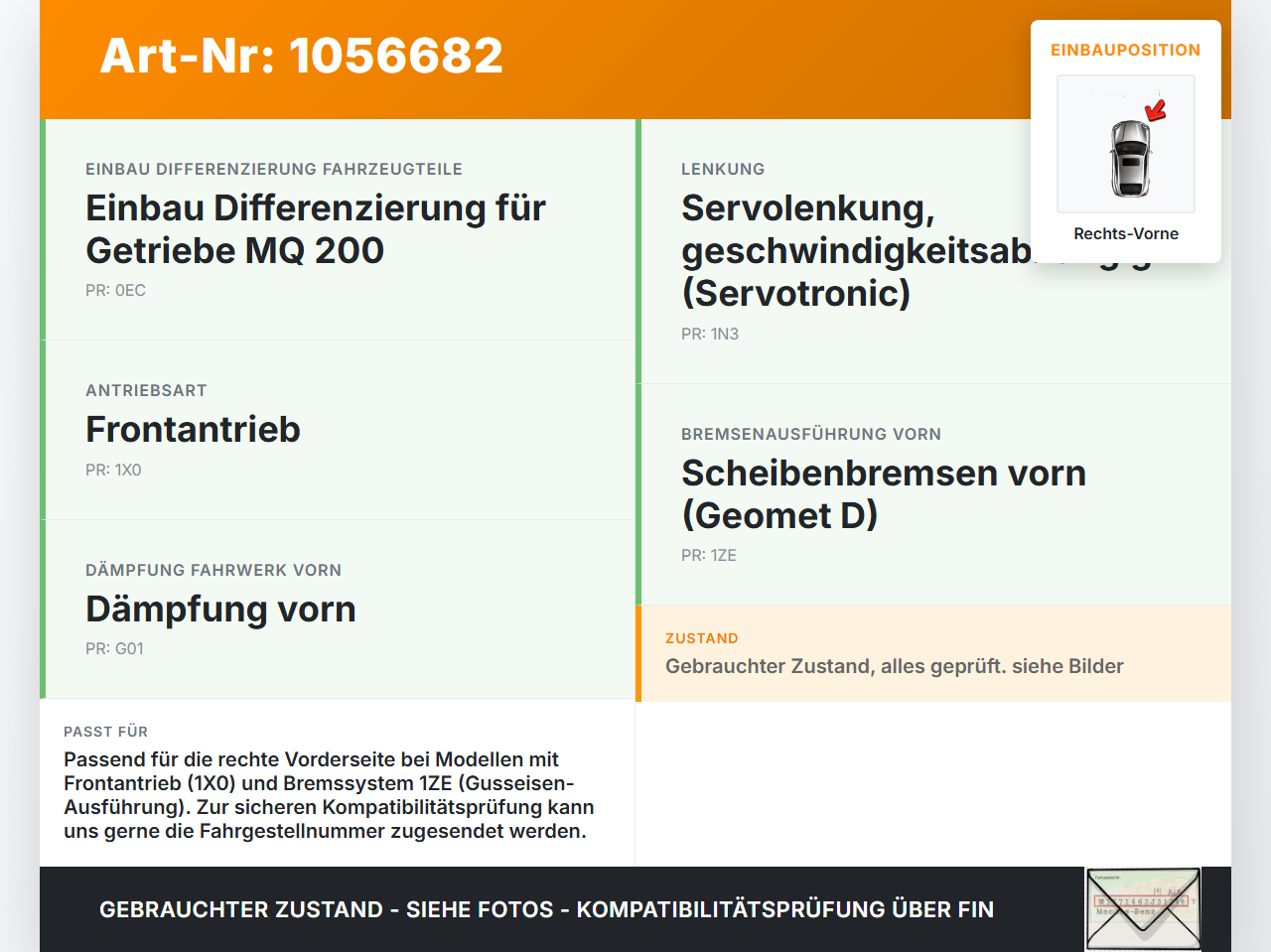This screenshot has height=952, width=1271.
Task: Click 'Einbau Differenzierung für Getriebe MQ 200'
Action: point(316,229)
